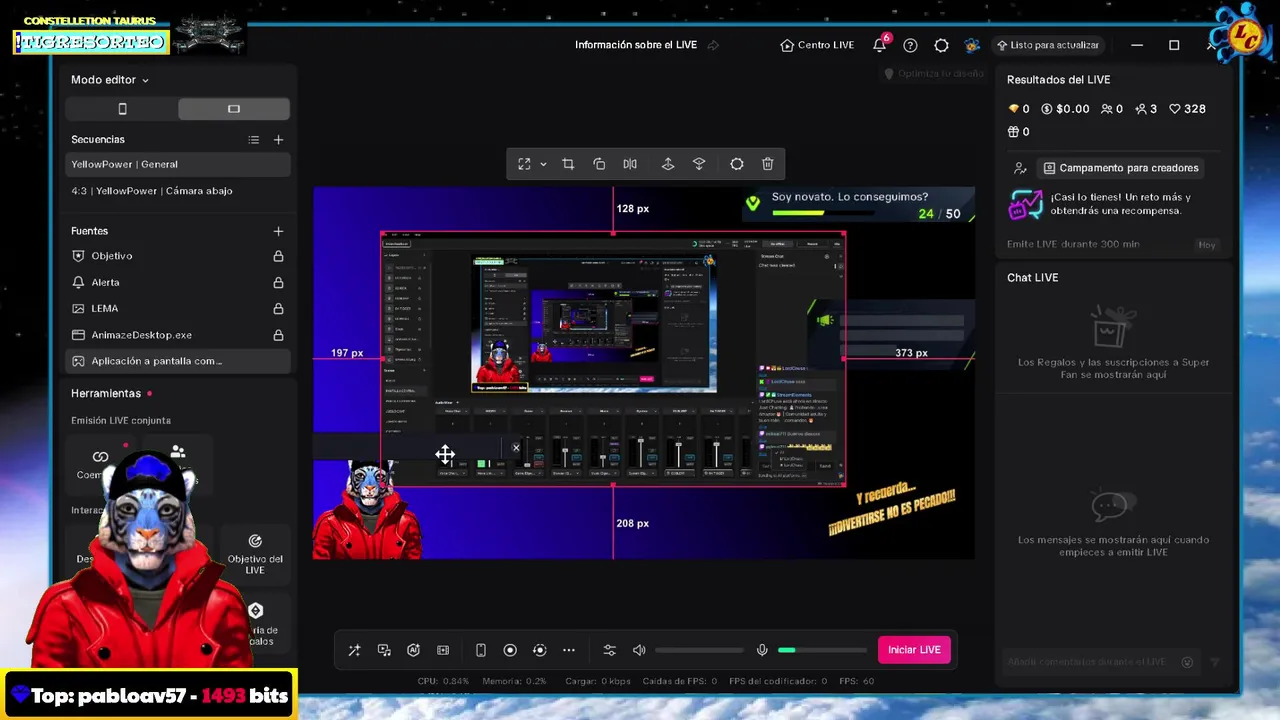Select scene YellowPower | General
This screenshot has height=720, width=1280.
tap(178, 164)
